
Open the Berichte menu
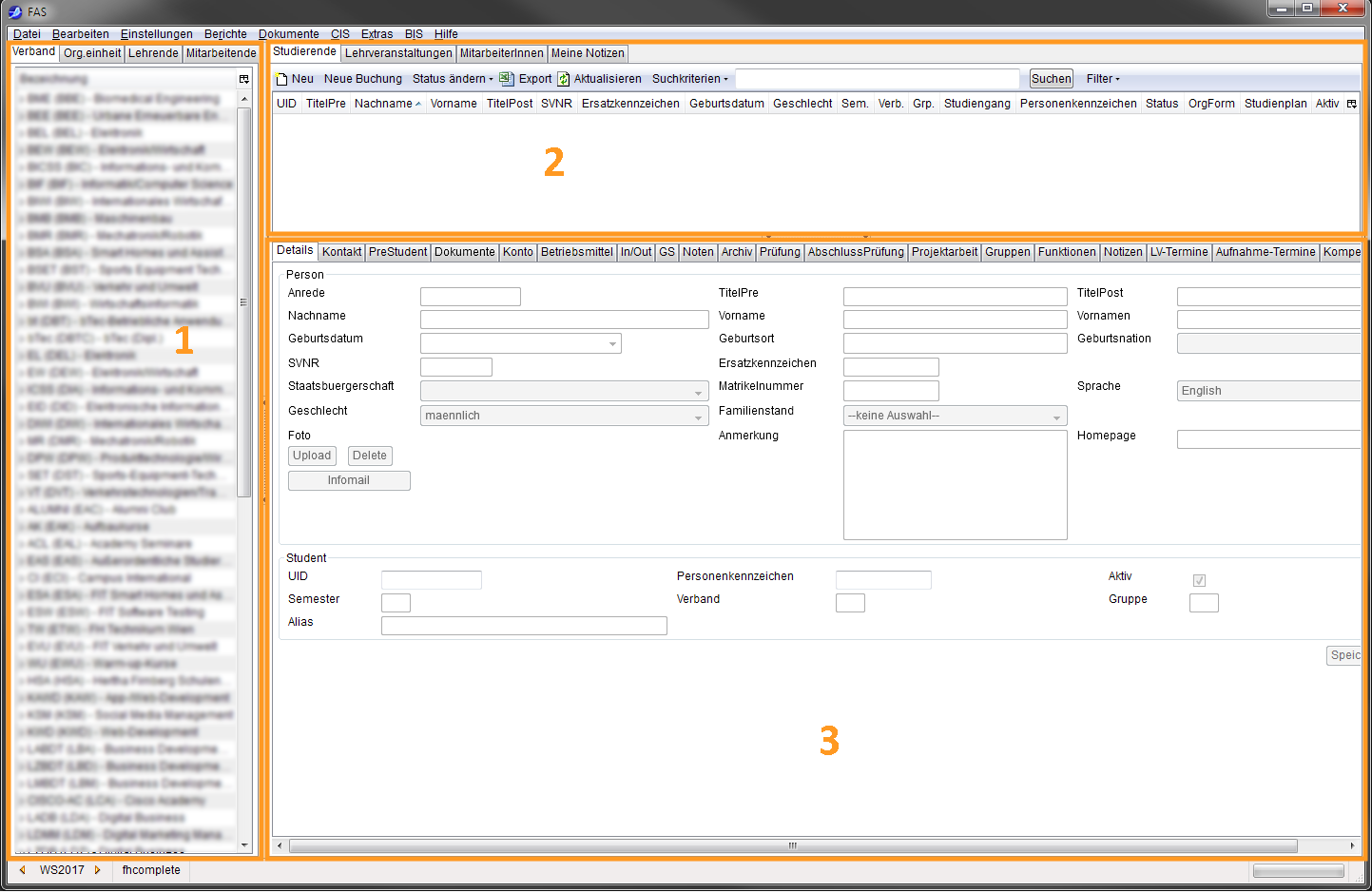[x=225, y=34]
